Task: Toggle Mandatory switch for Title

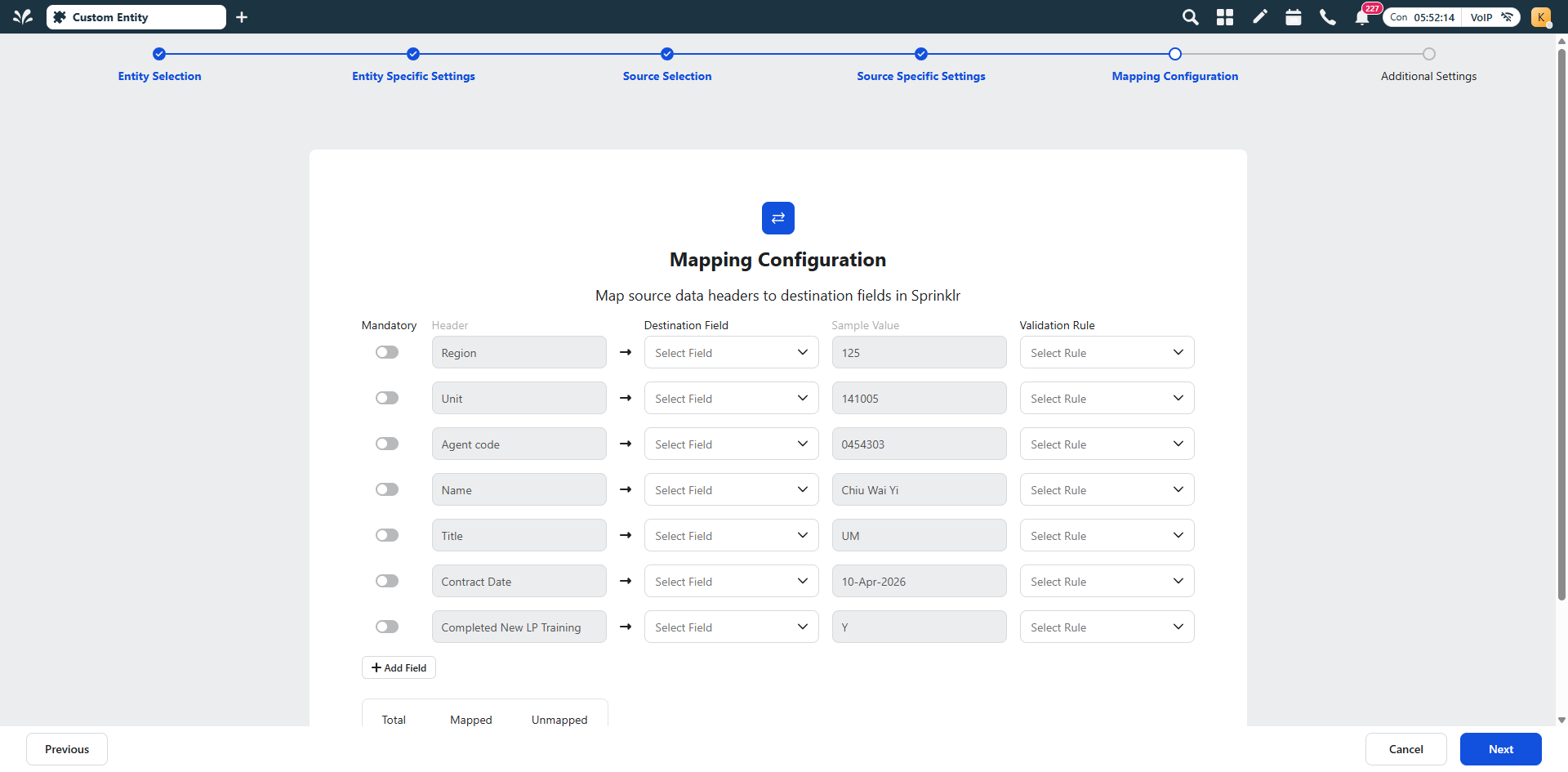Action: (x=387, y=535)
